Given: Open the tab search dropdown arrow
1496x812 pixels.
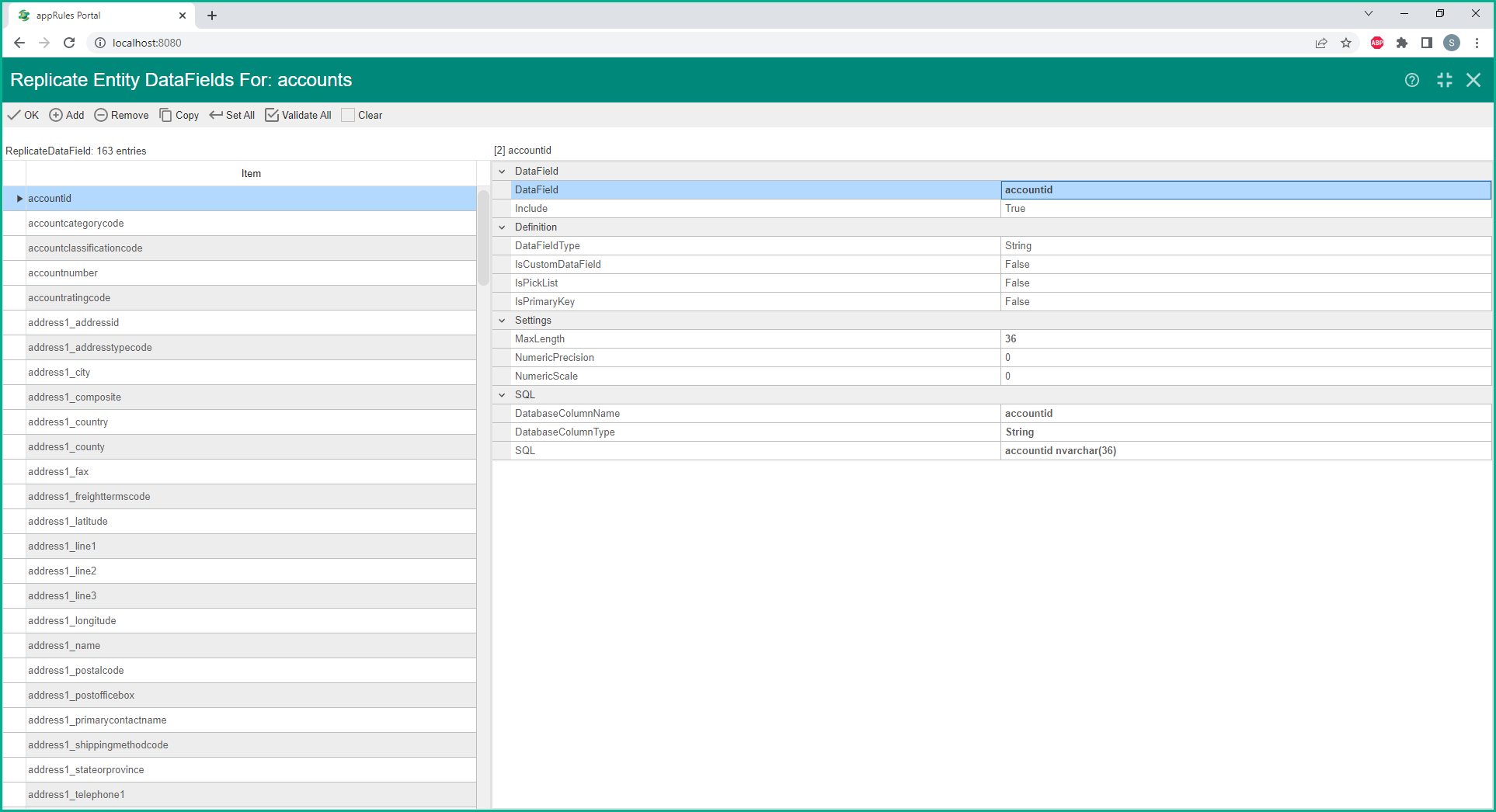Looking at the screenshot, I should [x=1369, y=14].
